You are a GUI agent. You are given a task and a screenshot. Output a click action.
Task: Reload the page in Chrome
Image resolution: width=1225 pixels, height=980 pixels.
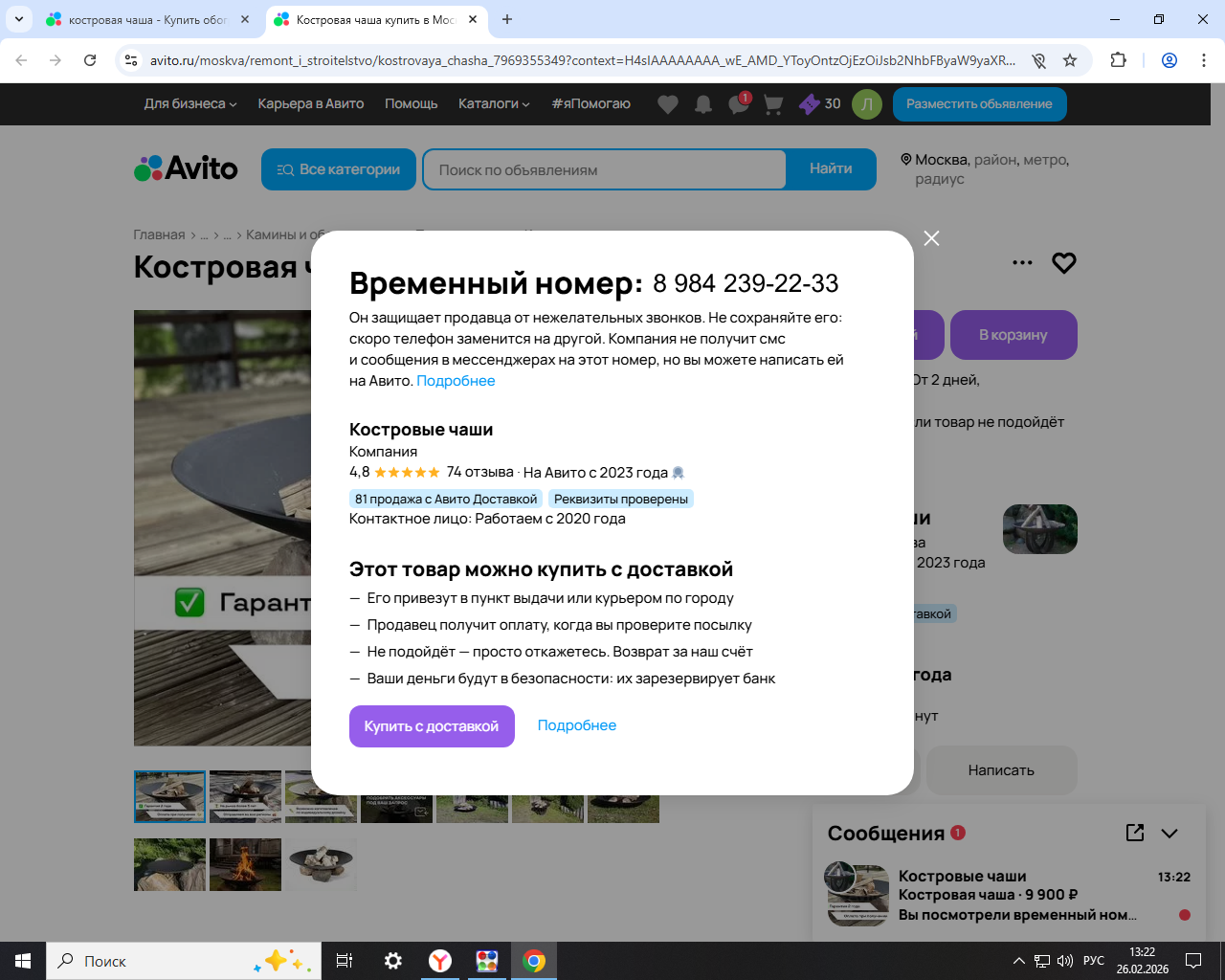90,60
